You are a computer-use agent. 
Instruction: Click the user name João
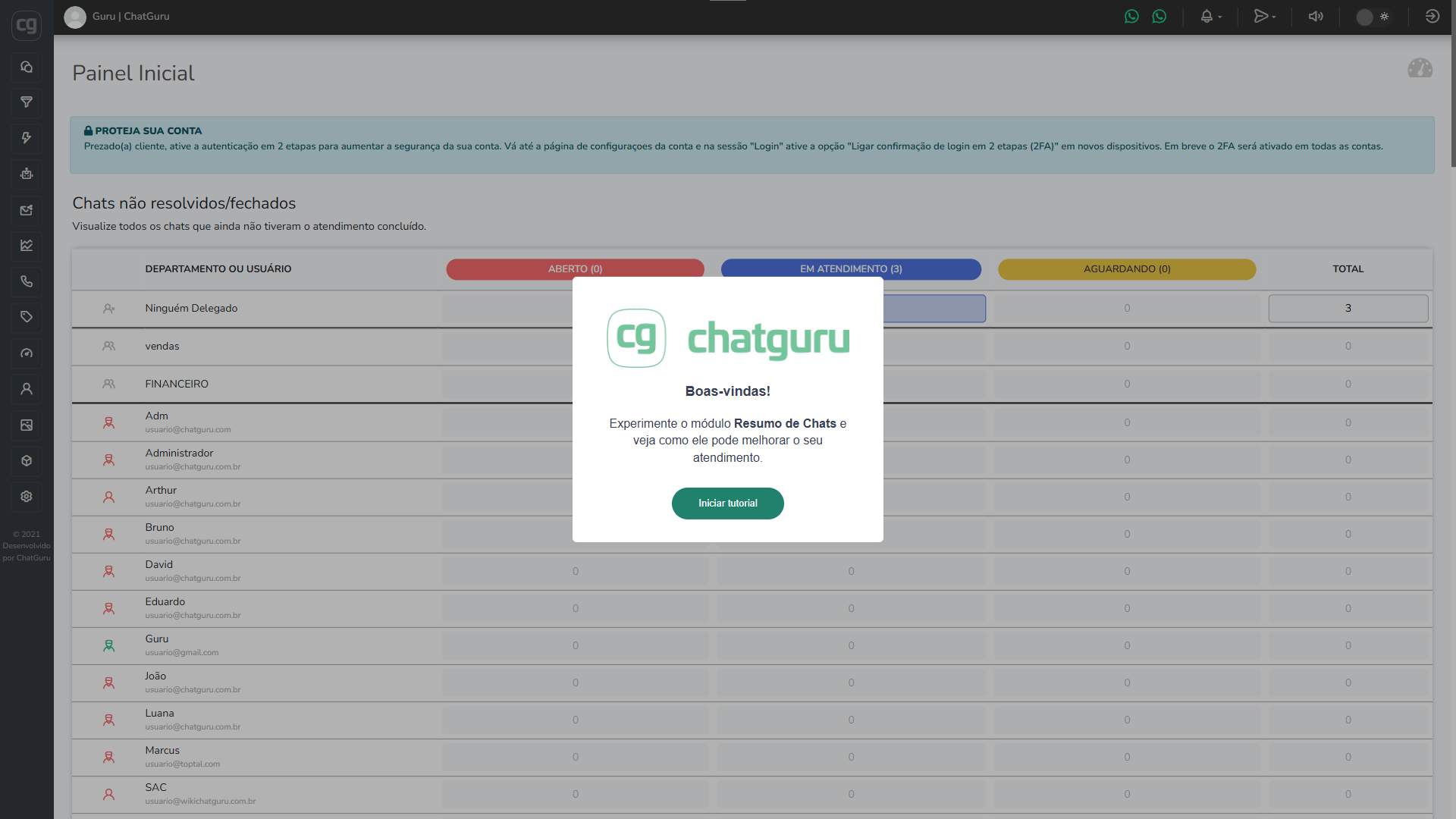[x=155, y=676]
